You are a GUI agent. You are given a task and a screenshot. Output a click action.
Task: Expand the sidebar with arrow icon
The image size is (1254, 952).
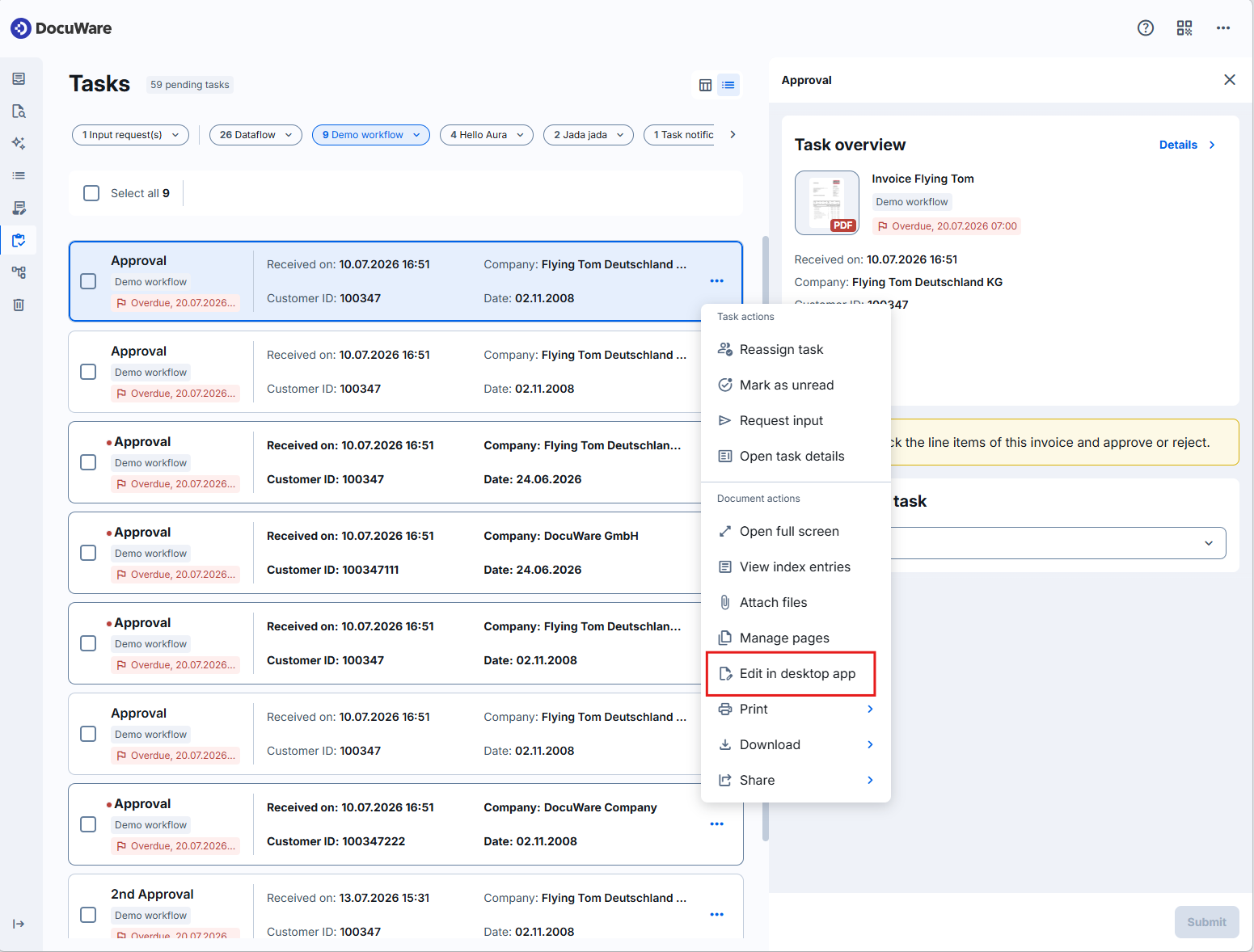[x=19, y=924]
